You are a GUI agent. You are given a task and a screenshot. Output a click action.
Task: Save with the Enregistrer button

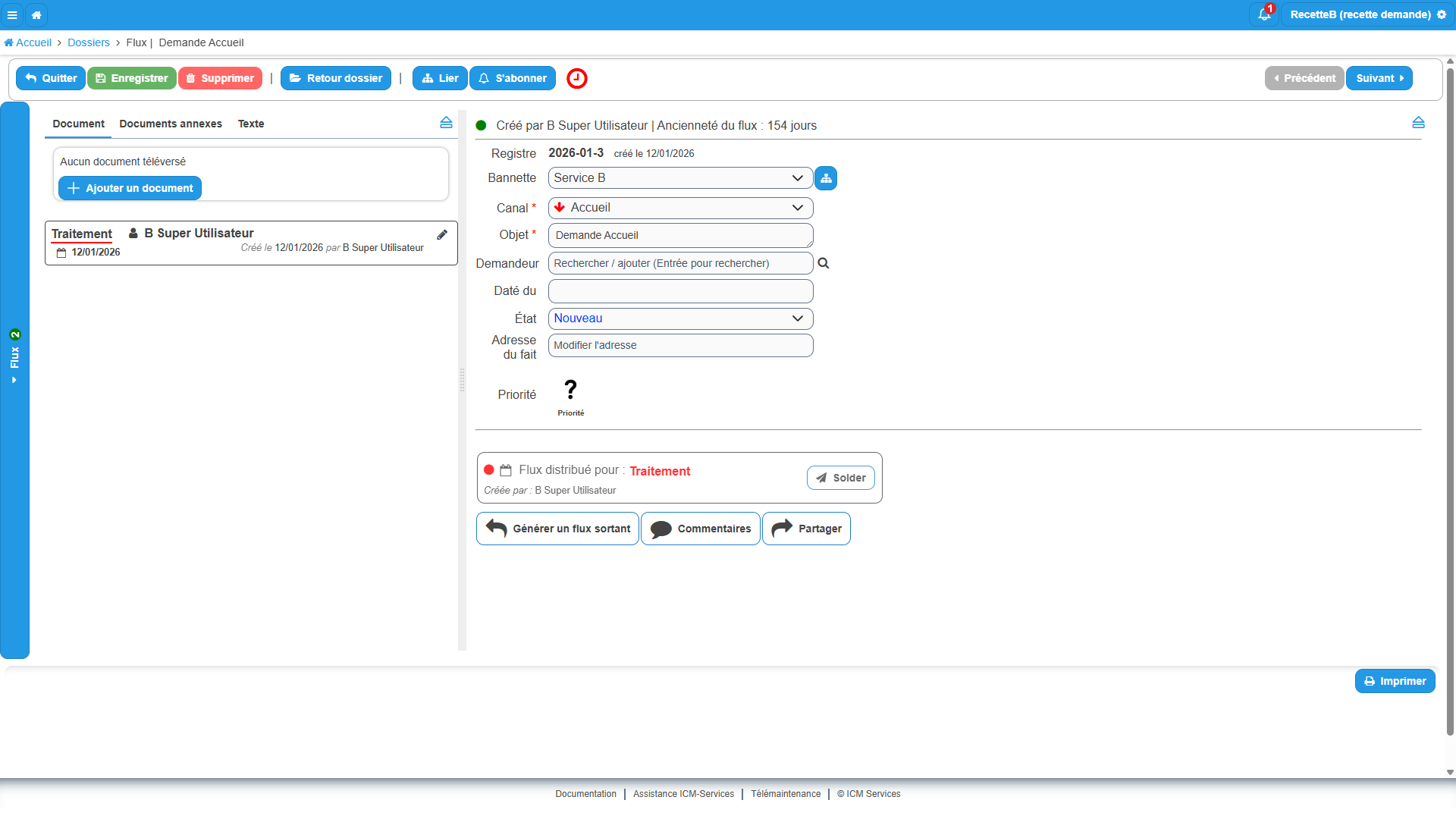tap(132, 78)
